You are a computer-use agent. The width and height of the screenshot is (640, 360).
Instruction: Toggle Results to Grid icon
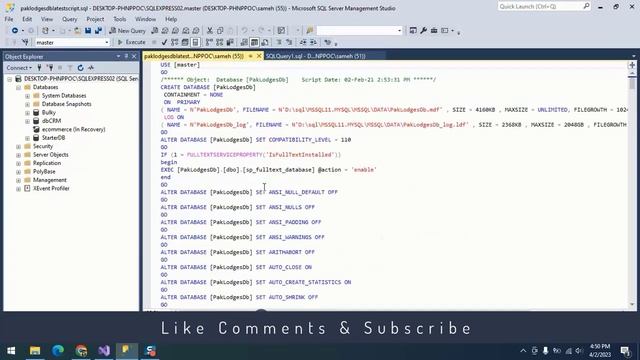(x=254, y=42)
